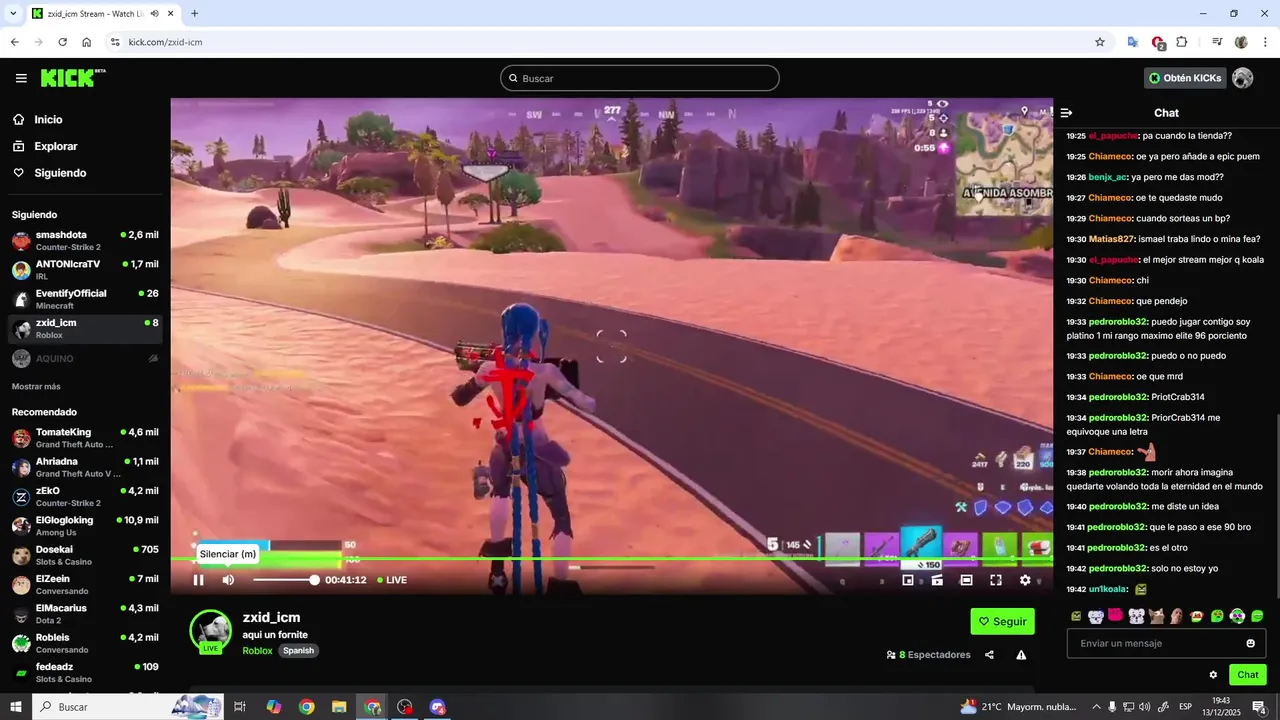Insert the pink fist quick emote
Image resolution: width=1280 pixels, height=720 pixels.
pyautogui.click(x=1116, y=616)
